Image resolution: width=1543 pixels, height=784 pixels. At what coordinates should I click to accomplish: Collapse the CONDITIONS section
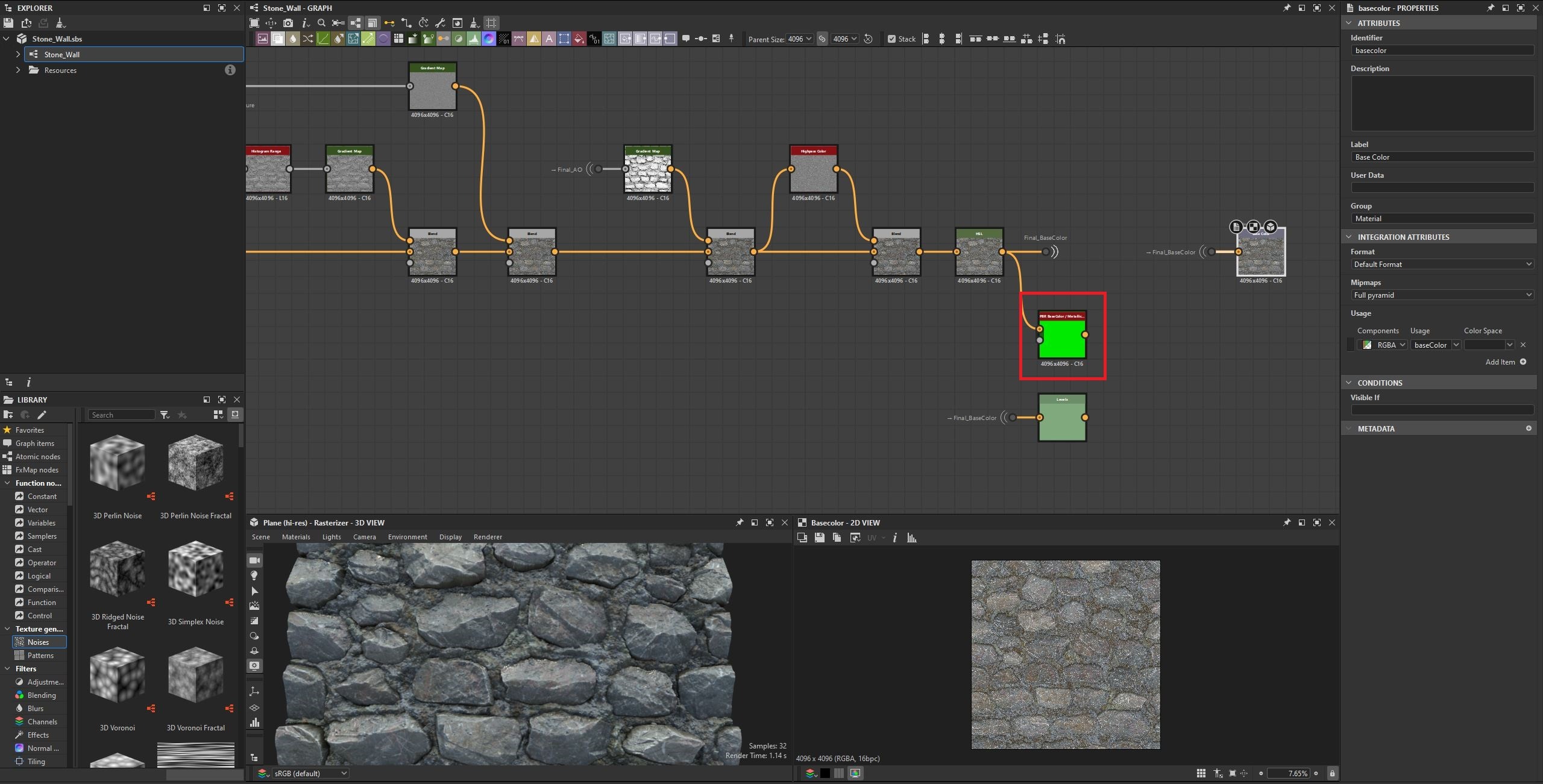tap(1349, 383)
